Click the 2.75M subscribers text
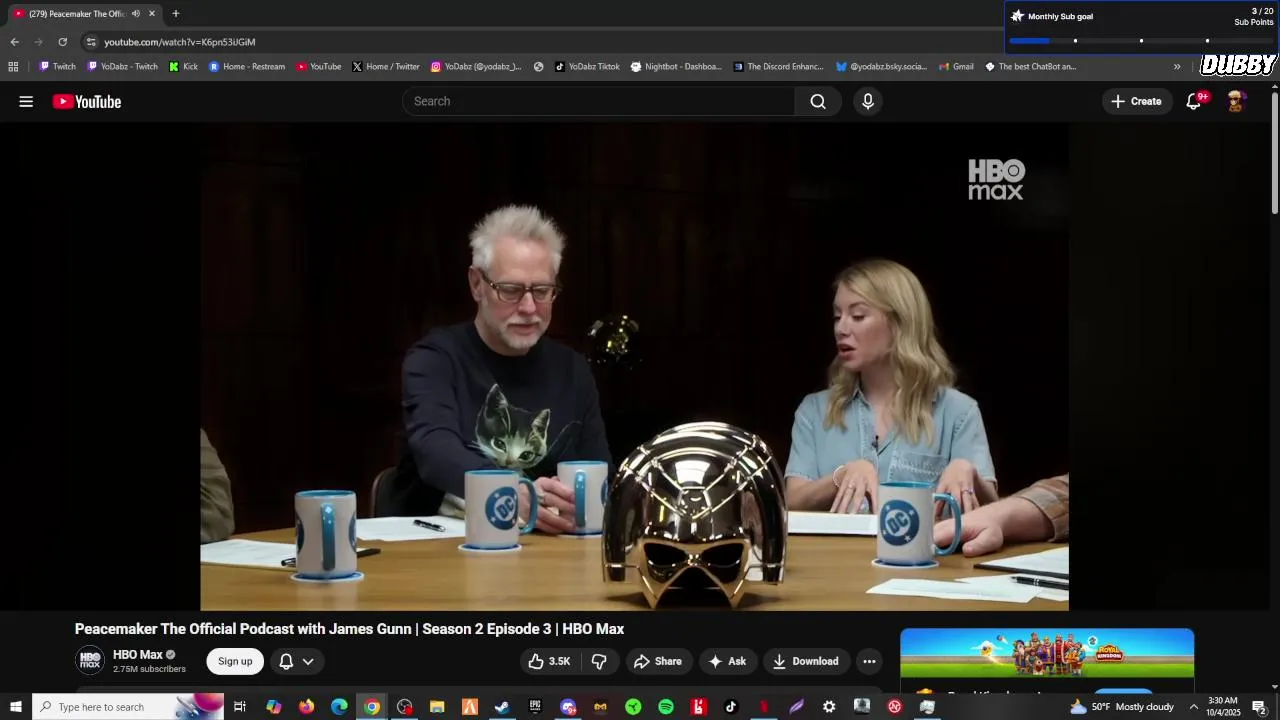This screenshot has width=1280, height=720. pos(149,669)
